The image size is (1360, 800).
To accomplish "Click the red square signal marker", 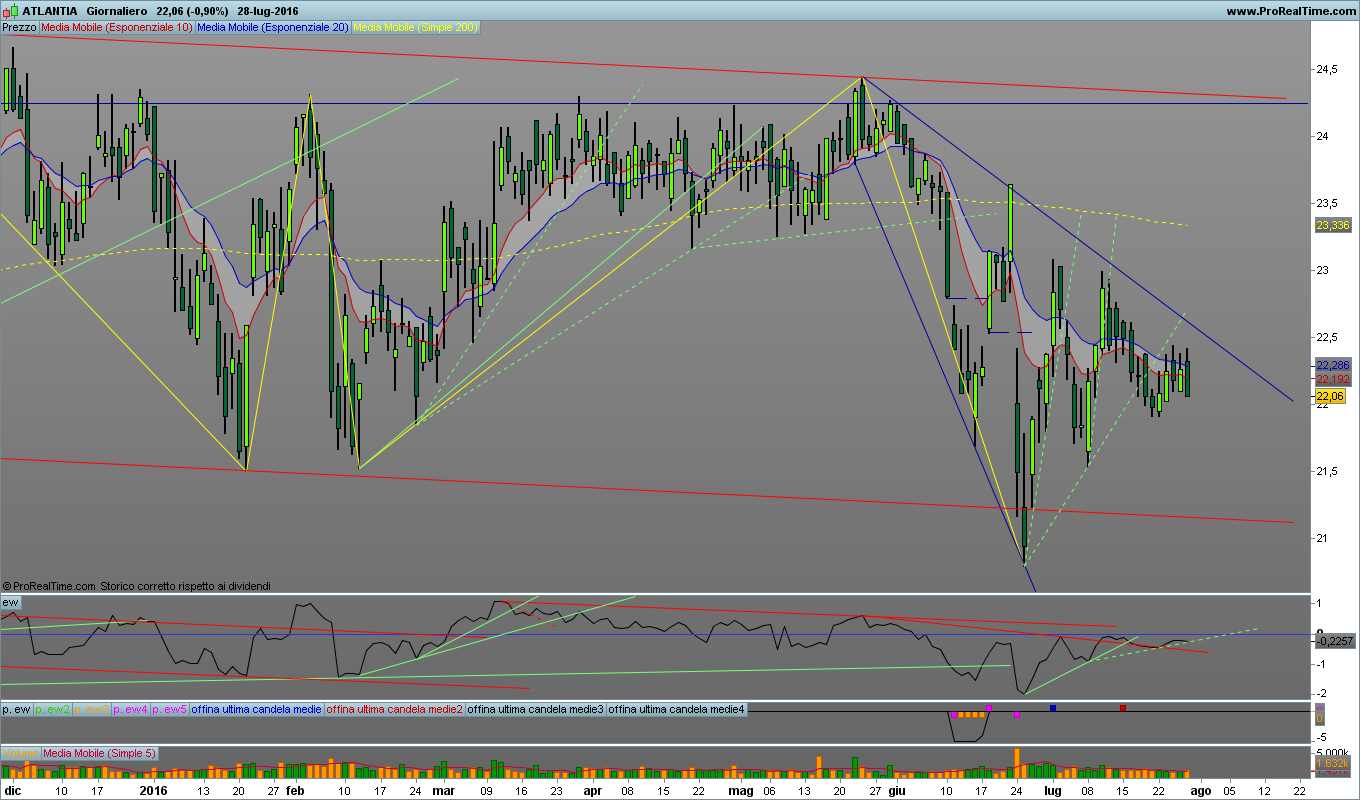I will tap(1123, 708).
